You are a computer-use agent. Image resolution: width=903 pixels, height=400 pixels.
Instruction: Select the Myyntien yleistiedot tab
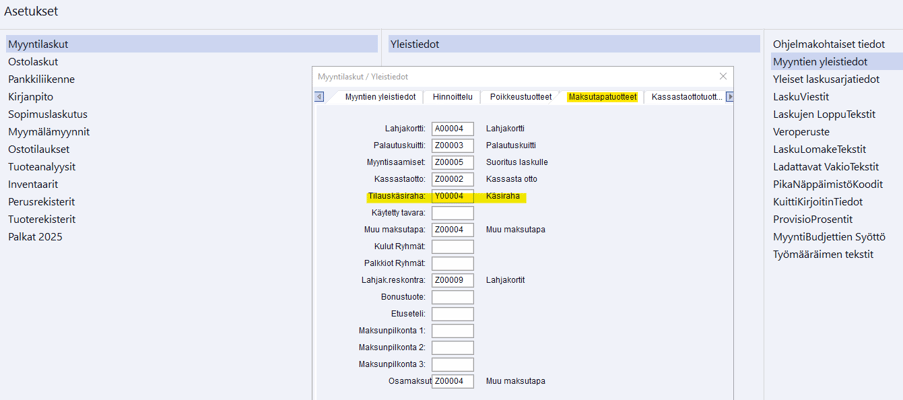tap(380, 97)
